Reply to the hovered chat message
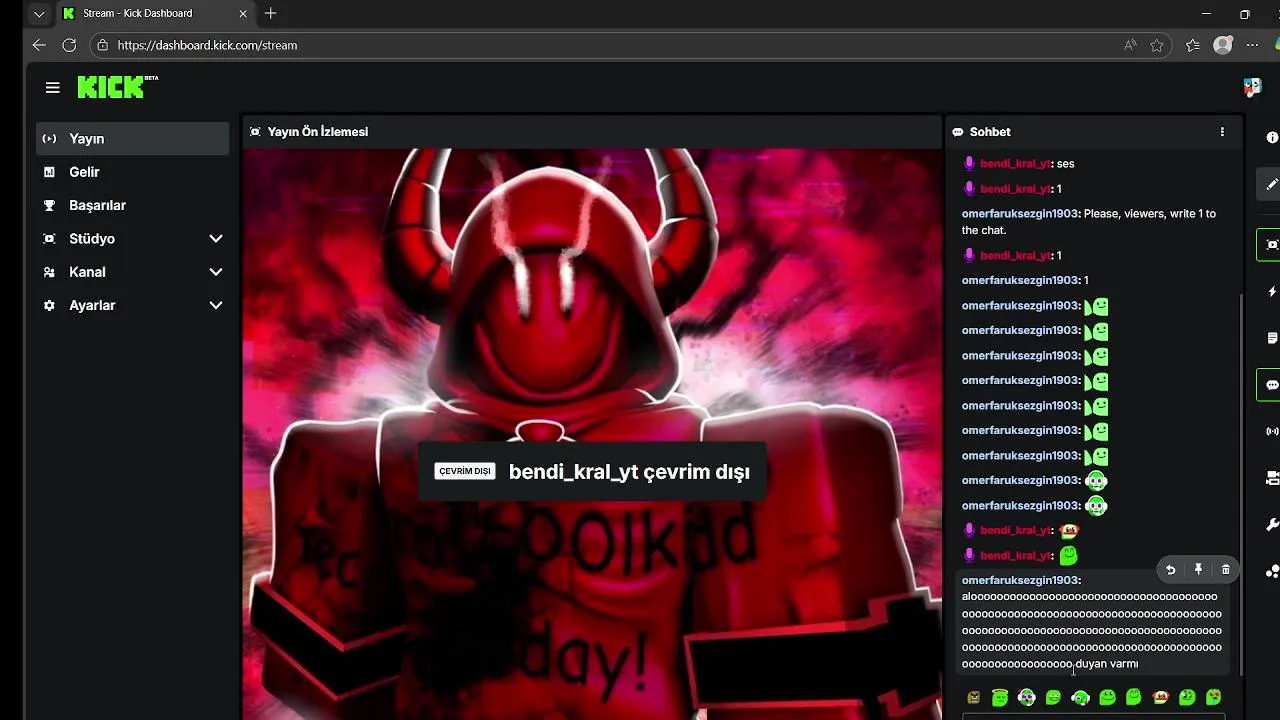The width and height of the screenshot is (1280, 720). point(1170,570)
